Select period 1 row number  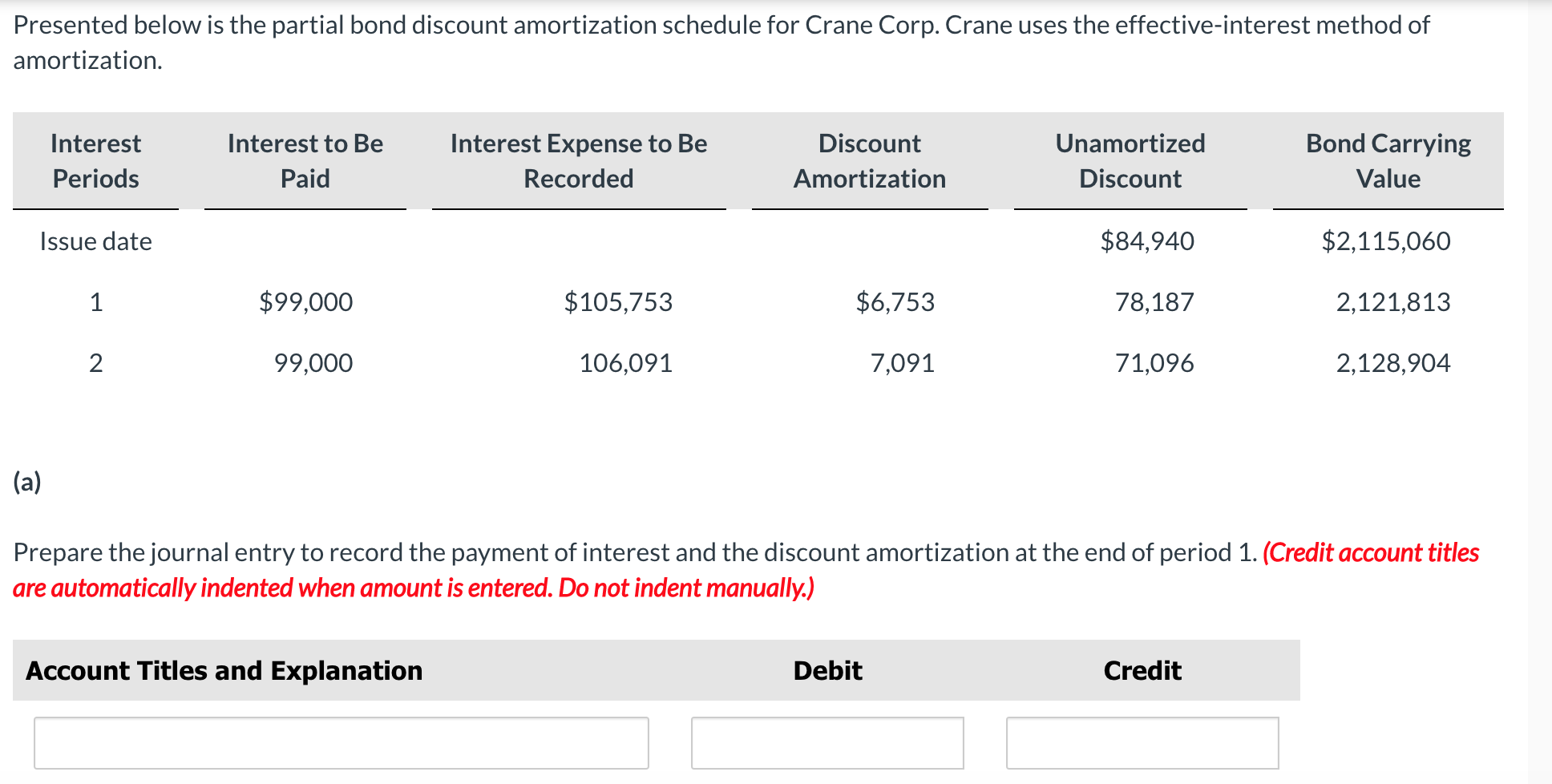tap(95, 302)
